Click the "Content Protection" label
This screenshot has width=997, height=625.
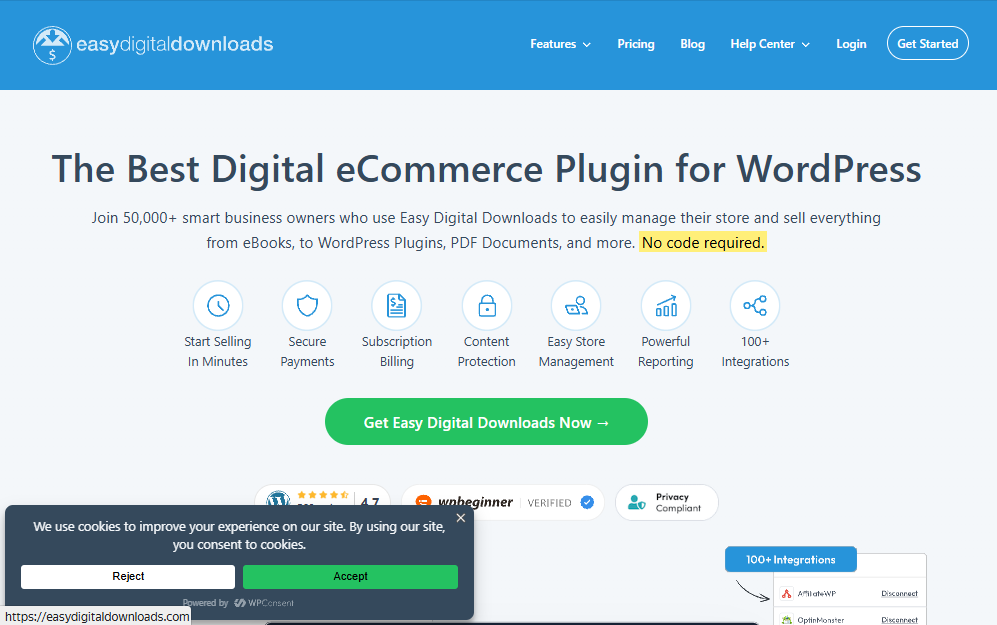pyautogui.click(x=486, y=352)
